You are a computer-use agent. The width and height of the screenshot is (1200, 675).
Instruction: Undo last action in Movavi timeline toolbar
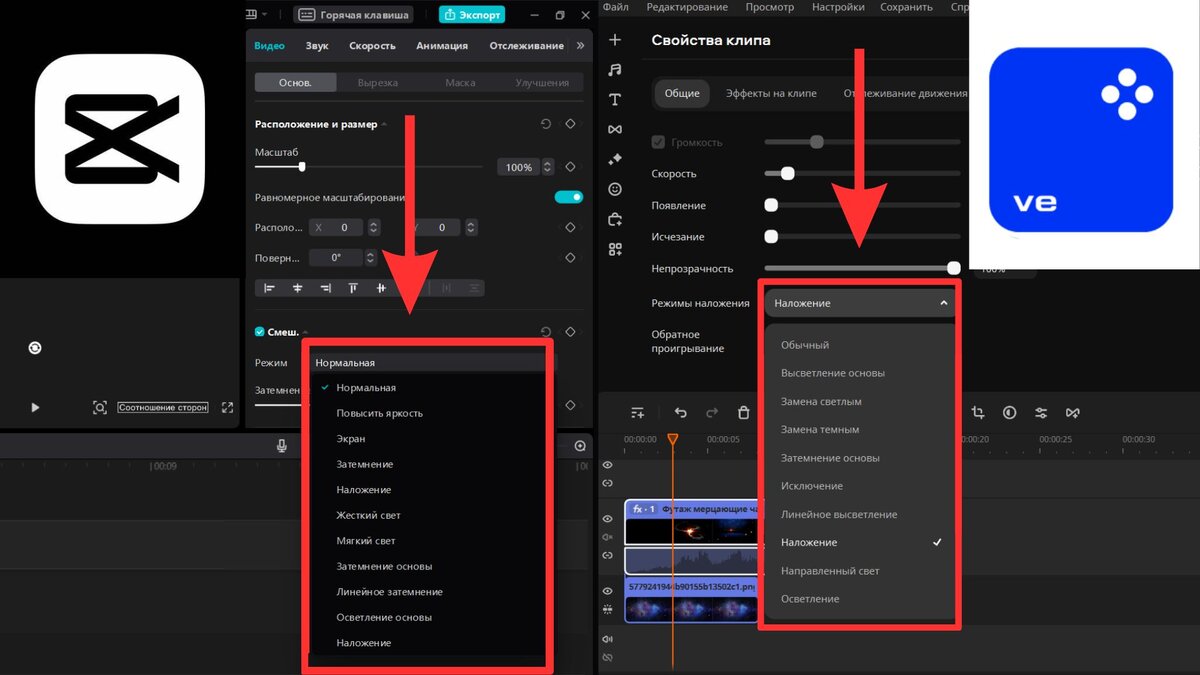pos(681,413)
